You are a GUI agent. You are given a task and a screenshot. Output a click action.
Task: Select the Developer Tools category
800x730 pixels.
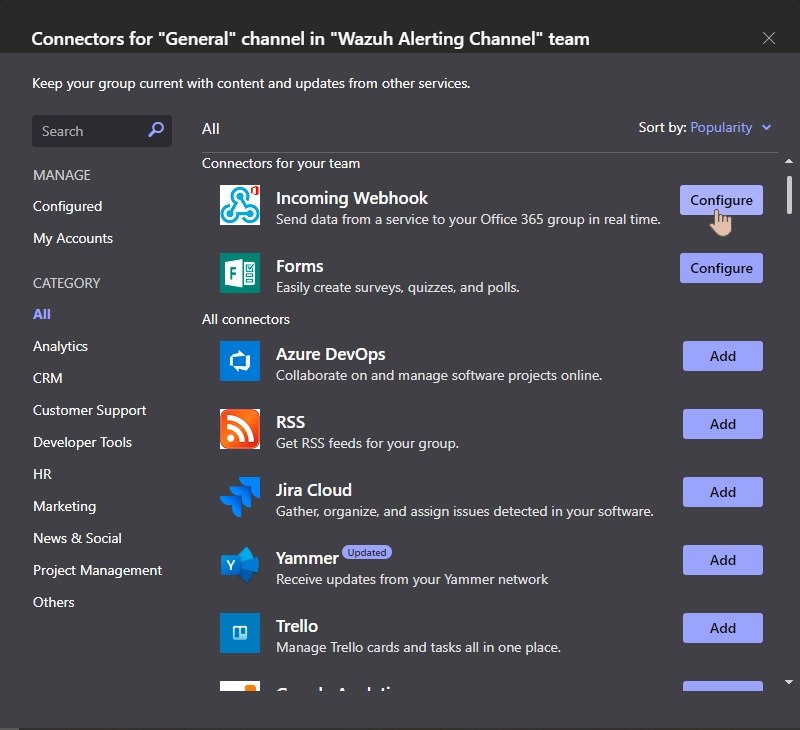(x=82, y=442)
